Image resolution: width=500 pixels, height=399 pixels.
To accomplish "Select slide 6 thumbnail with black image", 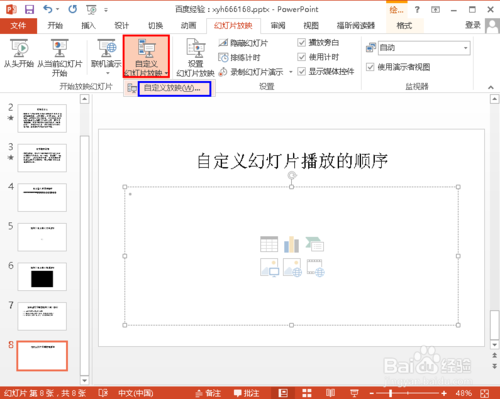I will point(42,277).
